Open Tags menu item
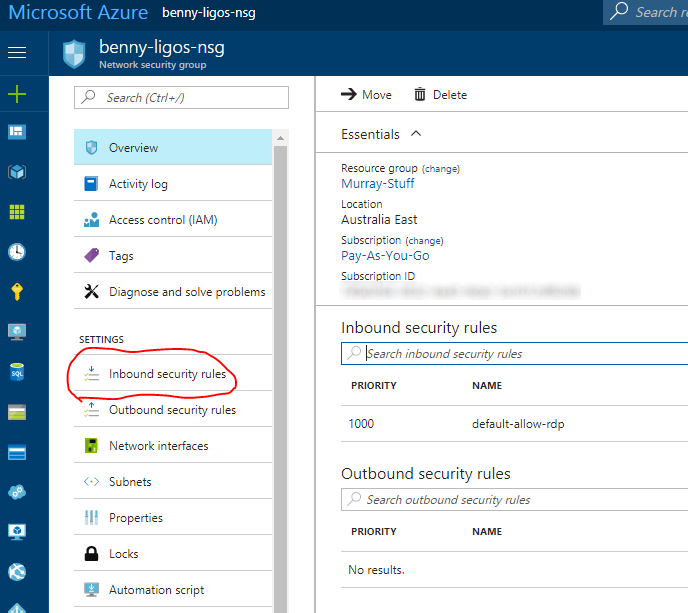688x613 pixels. [173, 255]
